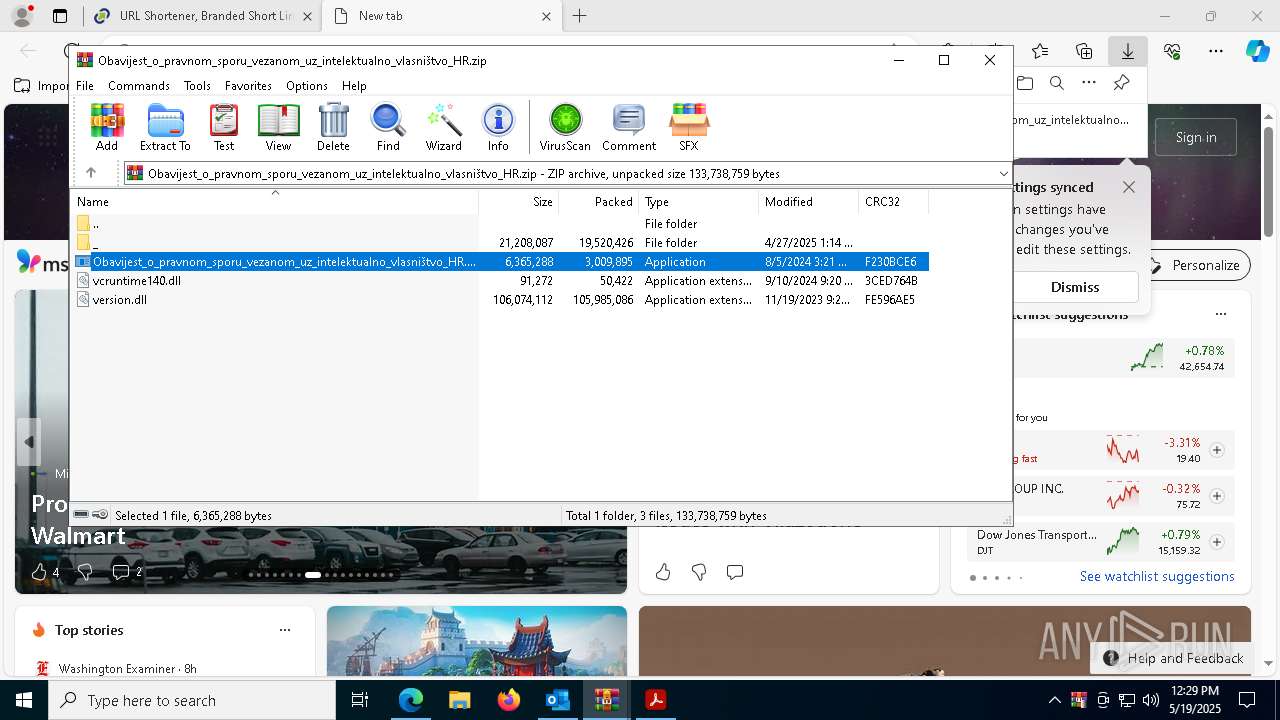
Task: Open the Tools menu
Action: tap(197, 86)
